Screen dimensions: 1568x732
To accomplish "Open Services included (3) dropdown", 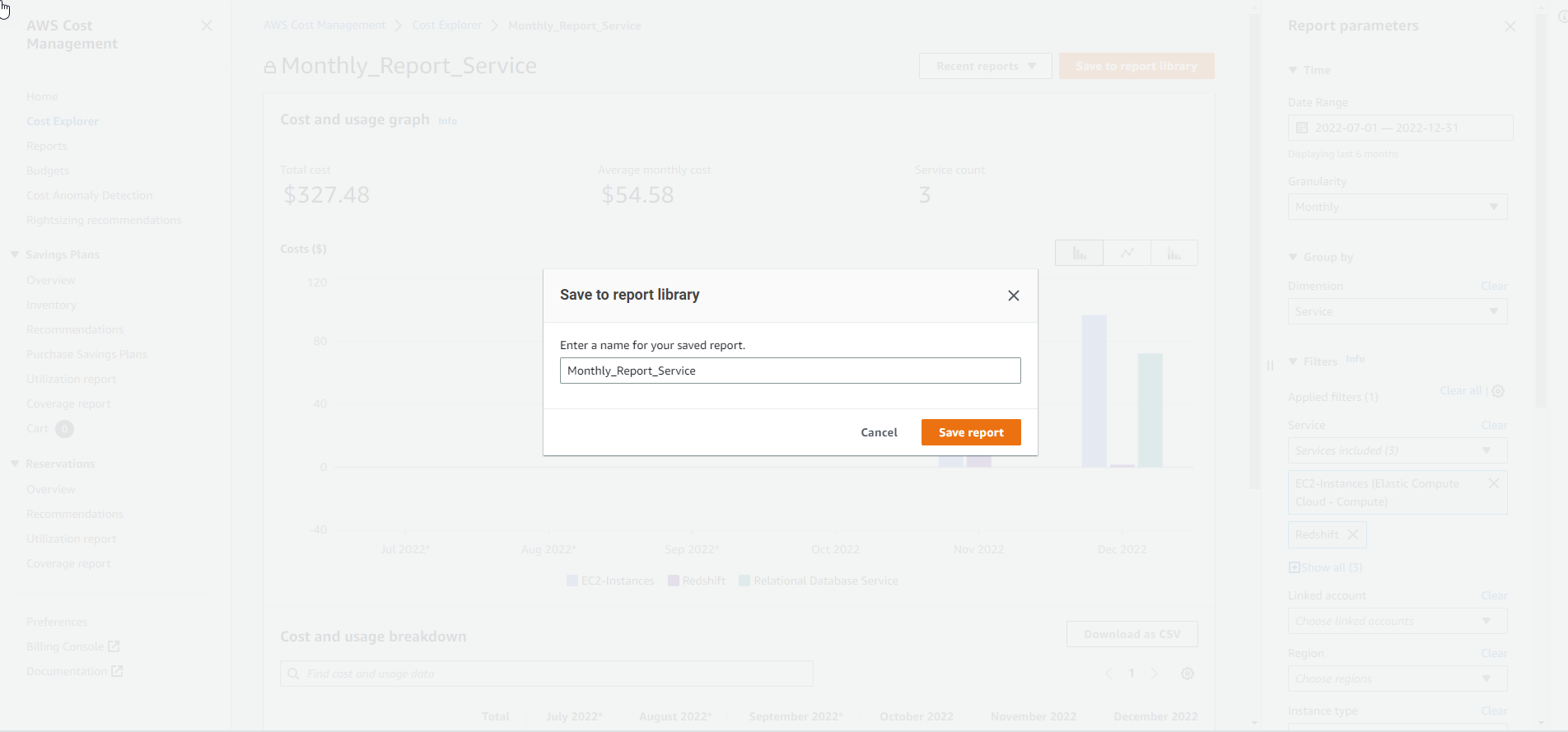I will (x=1398, y=450).
